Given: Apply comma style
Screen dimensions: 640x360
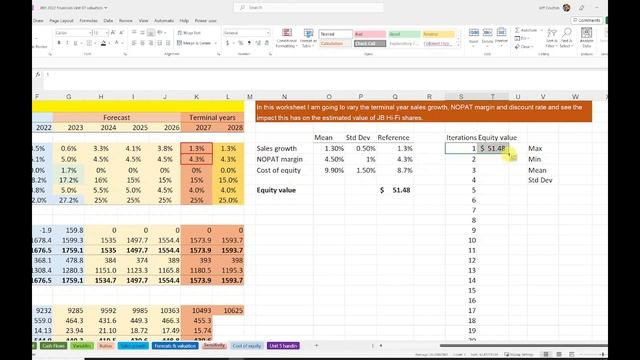Looking at the screenshot, I should (x=249, y=43).
